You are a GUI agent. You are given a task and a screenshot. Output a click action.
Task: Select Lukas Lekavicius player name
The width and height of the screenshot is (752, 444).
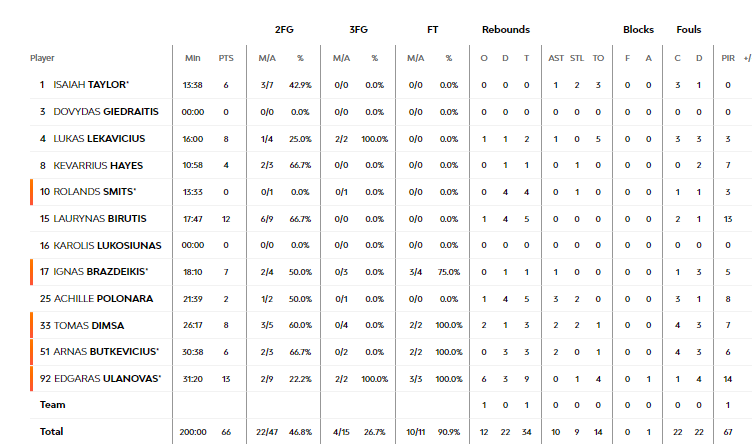(x=99, y=139)
